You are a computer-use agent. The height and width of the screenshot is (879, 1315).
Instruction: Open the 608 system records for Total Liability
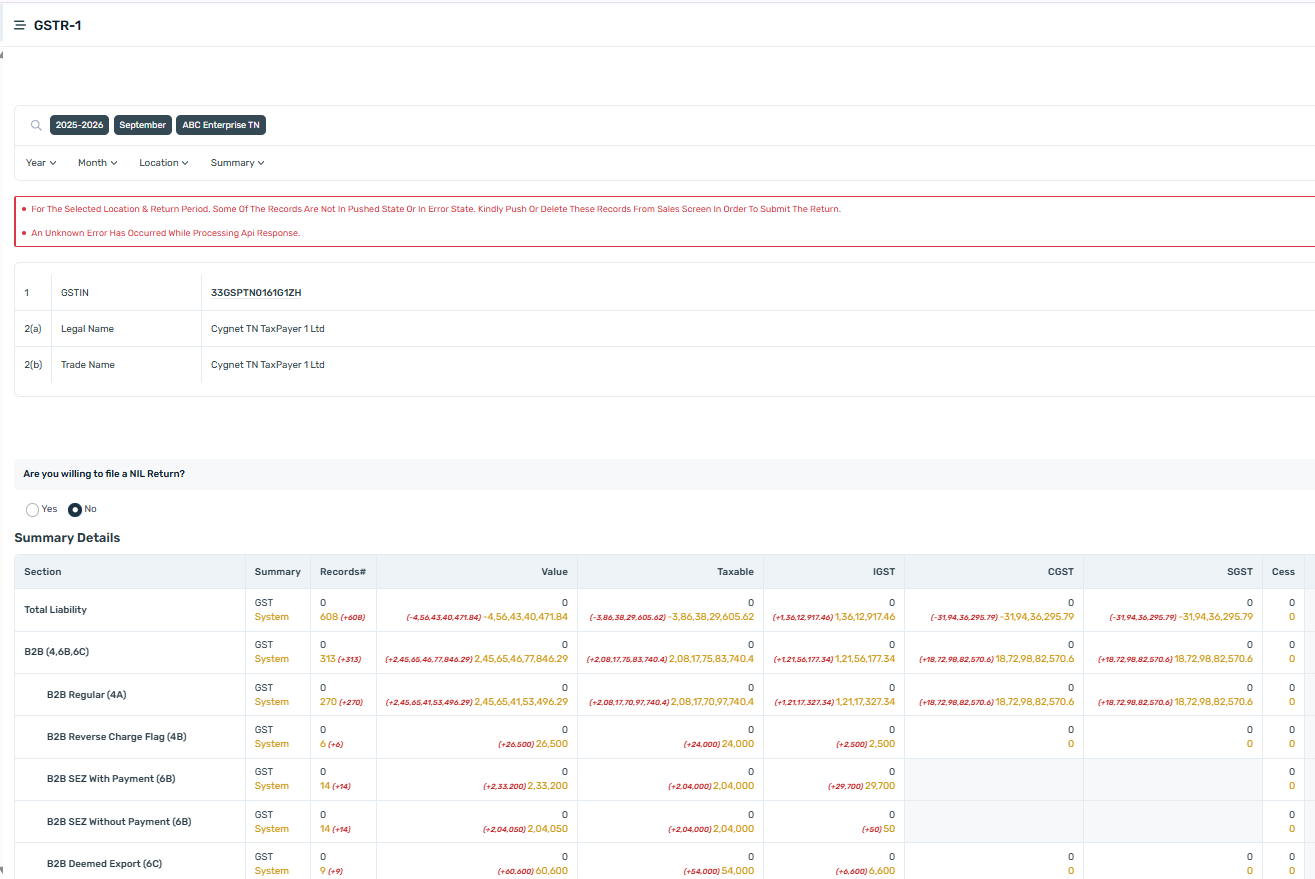click(x=329, y=617)
